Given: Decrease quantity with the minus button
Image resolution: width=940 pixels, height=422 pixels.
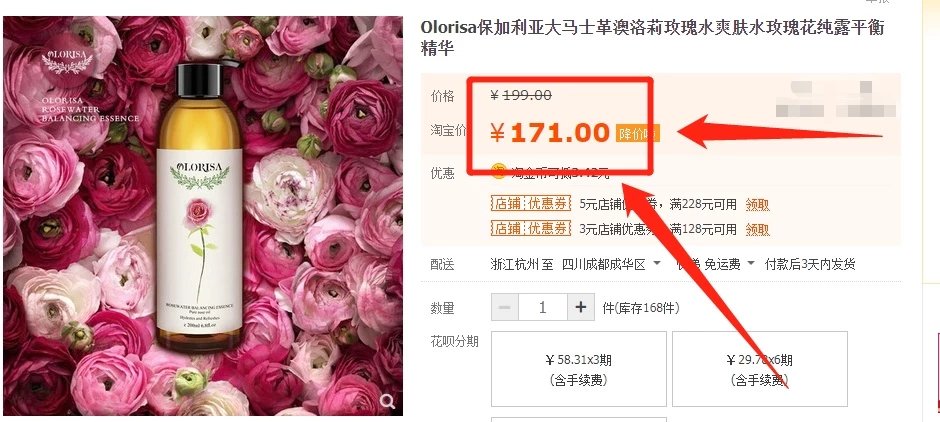Looking at the screenshot, I should (505, 307).
